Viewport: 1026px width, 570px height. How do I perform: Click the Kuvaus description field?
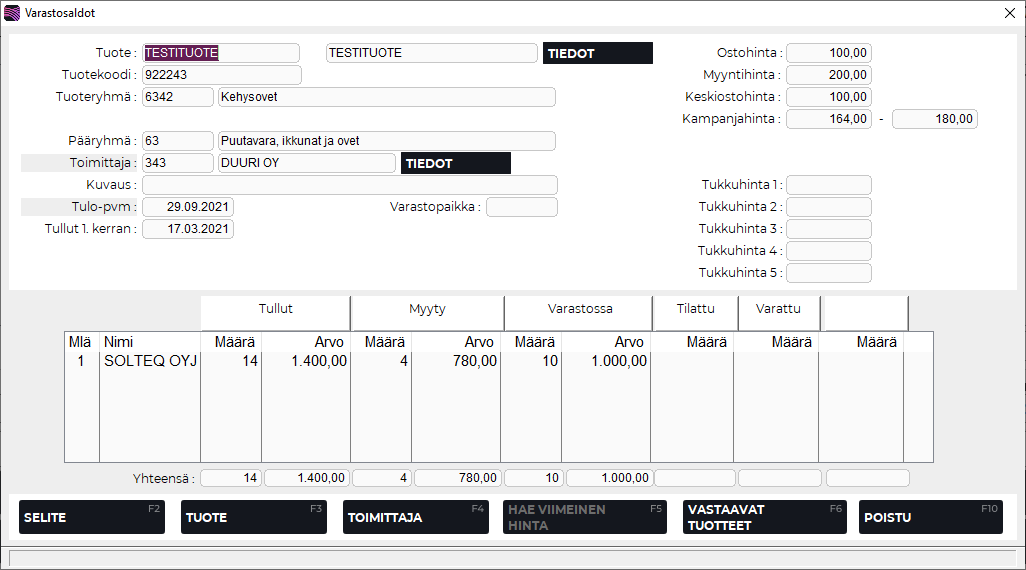(x=349, y=185)
